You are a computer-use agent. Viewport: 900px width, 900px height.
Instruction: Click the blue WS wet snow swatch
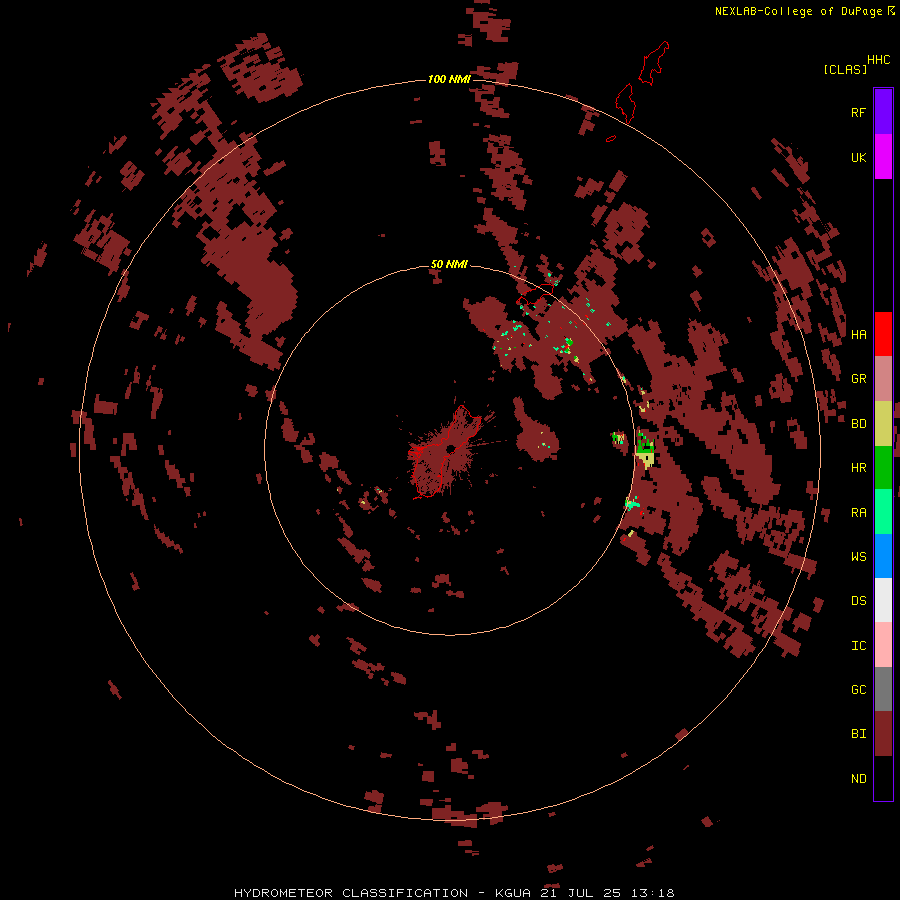click(x=883, y=556)
